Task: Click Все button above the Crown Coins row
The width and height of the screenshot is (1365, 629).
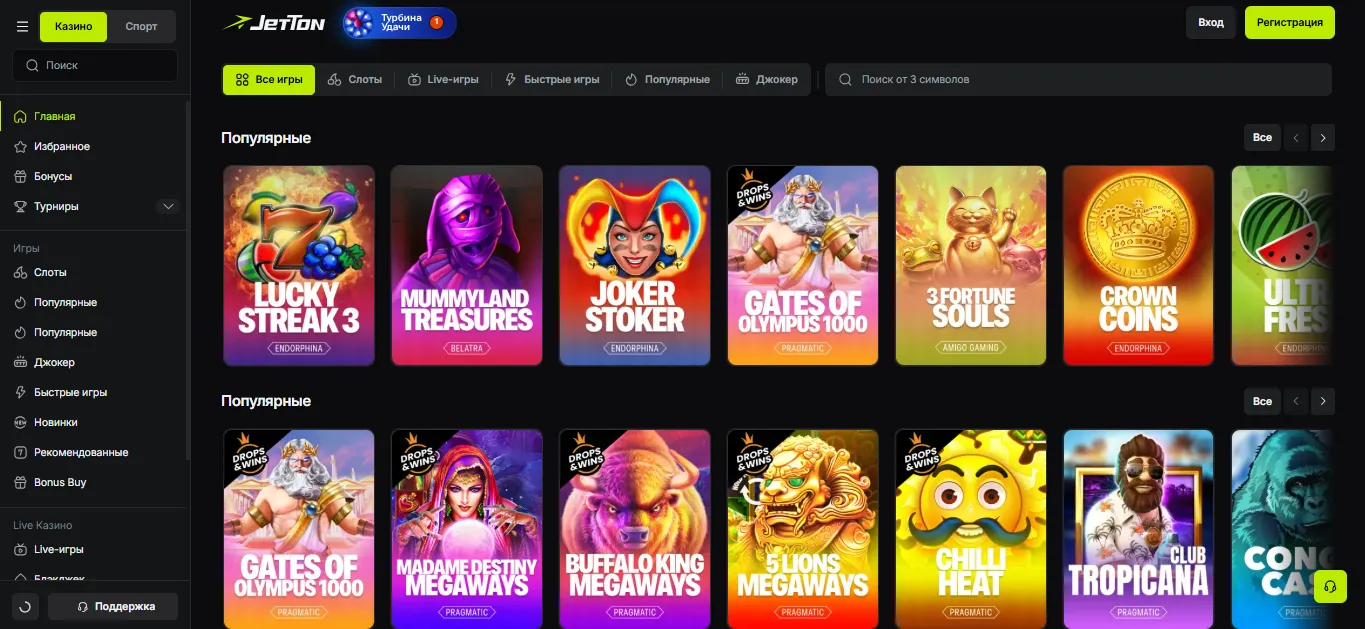Action: tap(1262, 138)
